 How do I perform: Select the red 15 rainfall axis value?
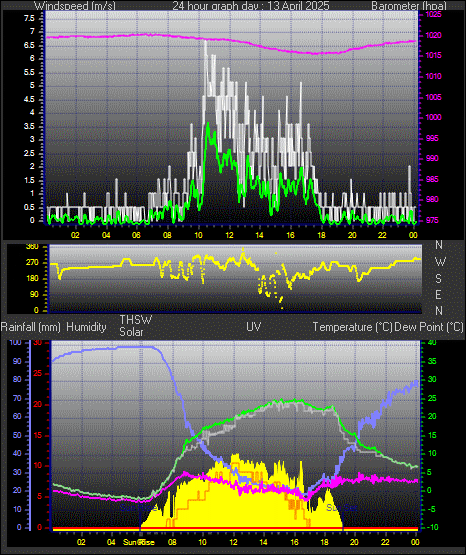pos(38,435)
